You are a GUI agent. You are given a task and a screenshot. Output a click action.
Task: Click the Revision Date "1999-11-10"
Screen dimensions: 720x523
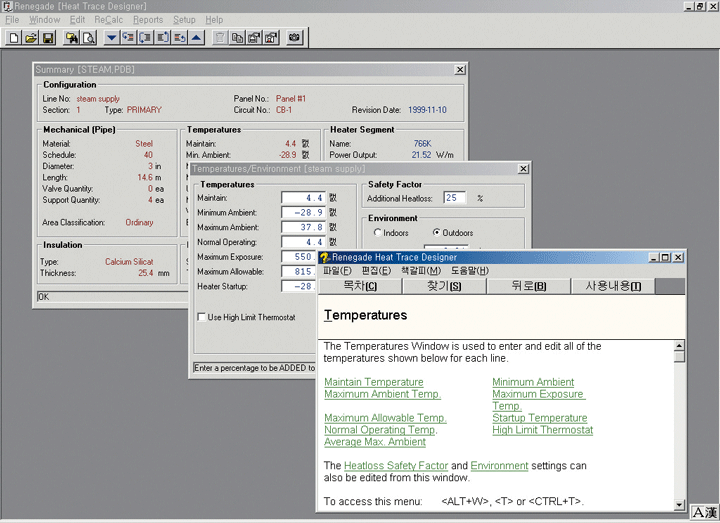[x=427, y=110]
